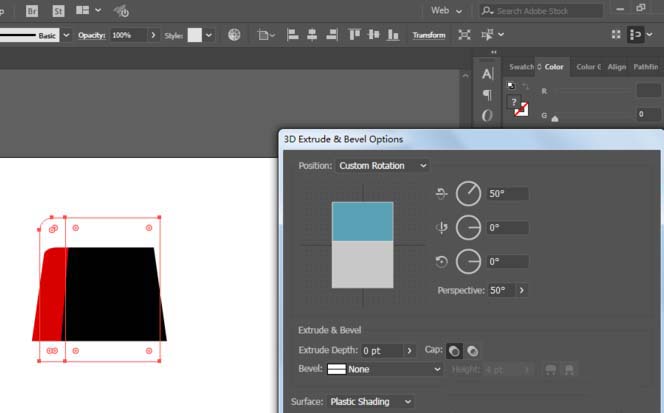664x413 pixels.
Task: Click the Y rotation 0° field
Action: [x=507, y=227]
